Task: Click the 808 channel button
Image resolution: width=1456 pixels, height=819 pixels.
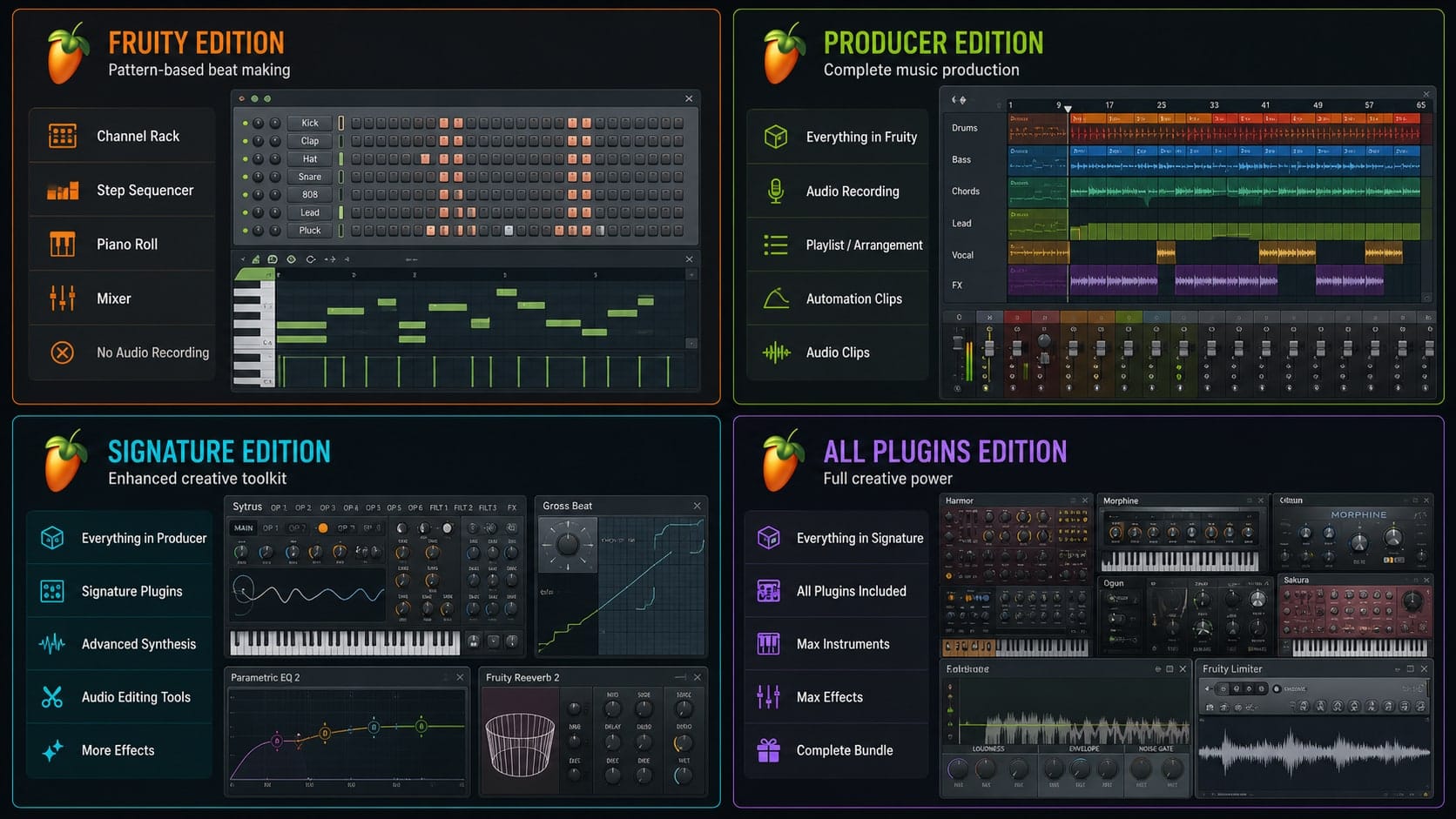Action: click(310, 195)
